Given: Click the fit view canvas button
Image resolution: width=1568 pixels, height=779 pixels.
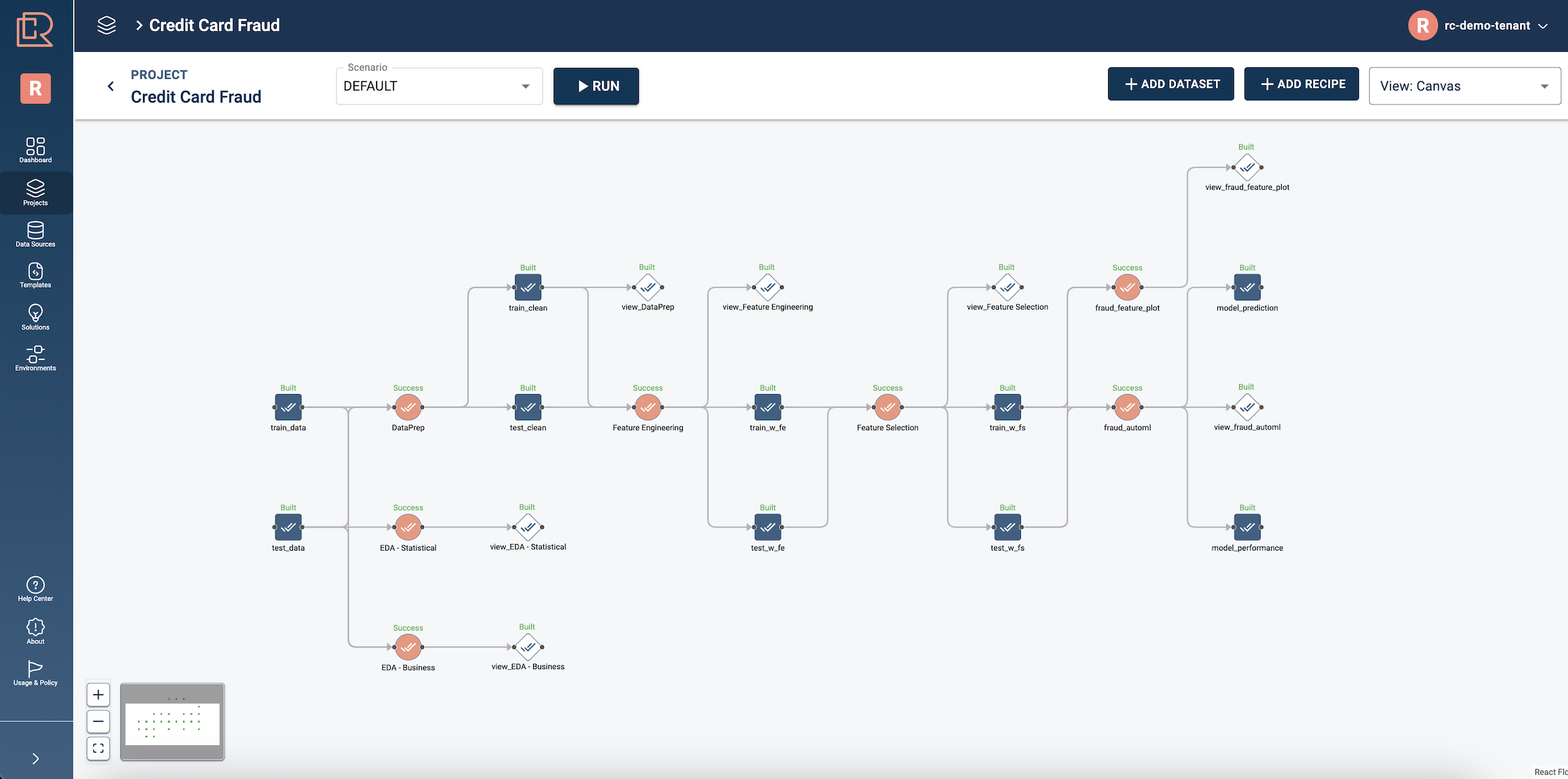Looking at the screenshot, I should coord(98,748).
